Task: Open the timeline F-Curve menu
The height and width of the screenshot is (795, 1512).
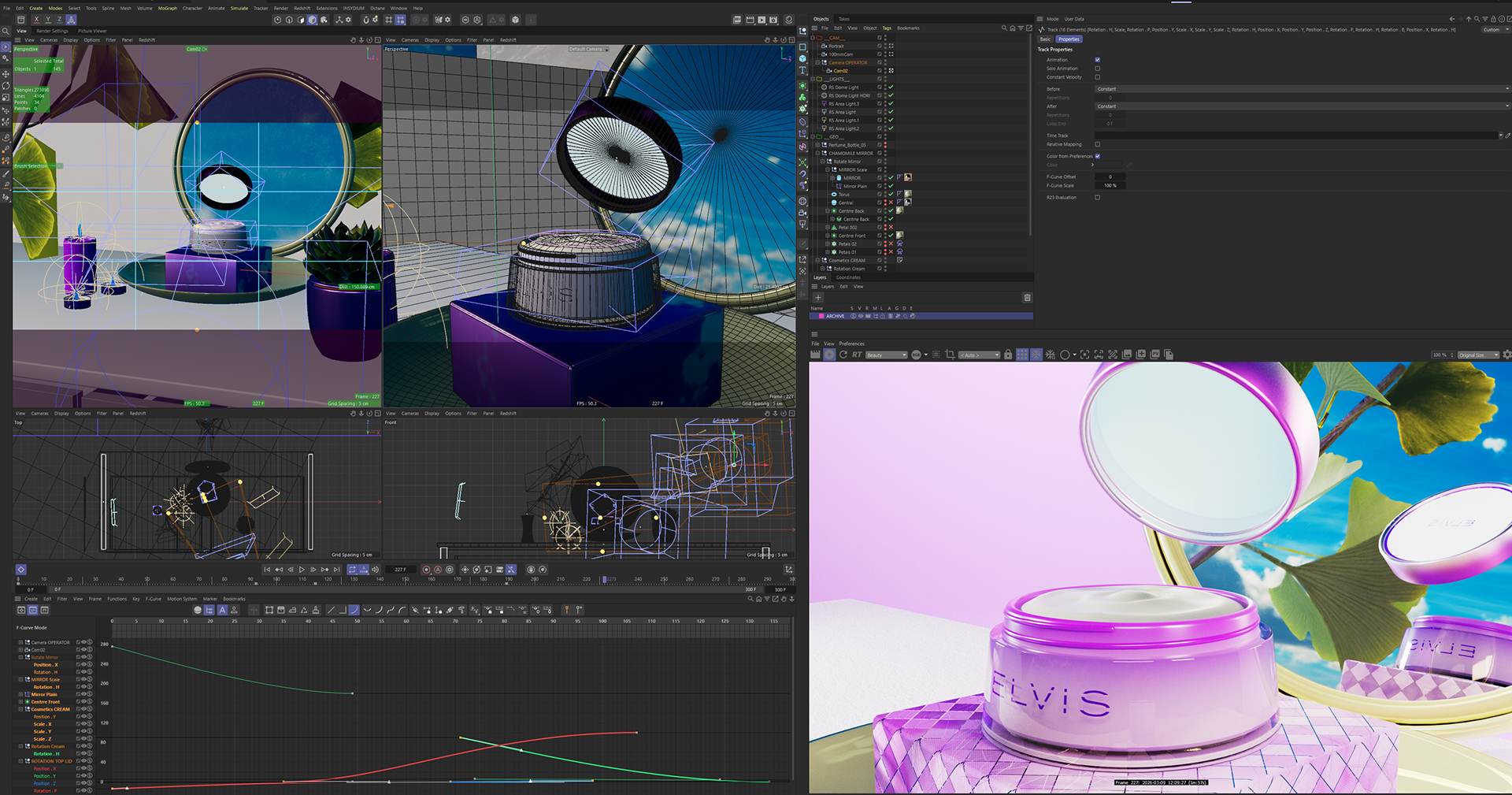Action: 154,599
